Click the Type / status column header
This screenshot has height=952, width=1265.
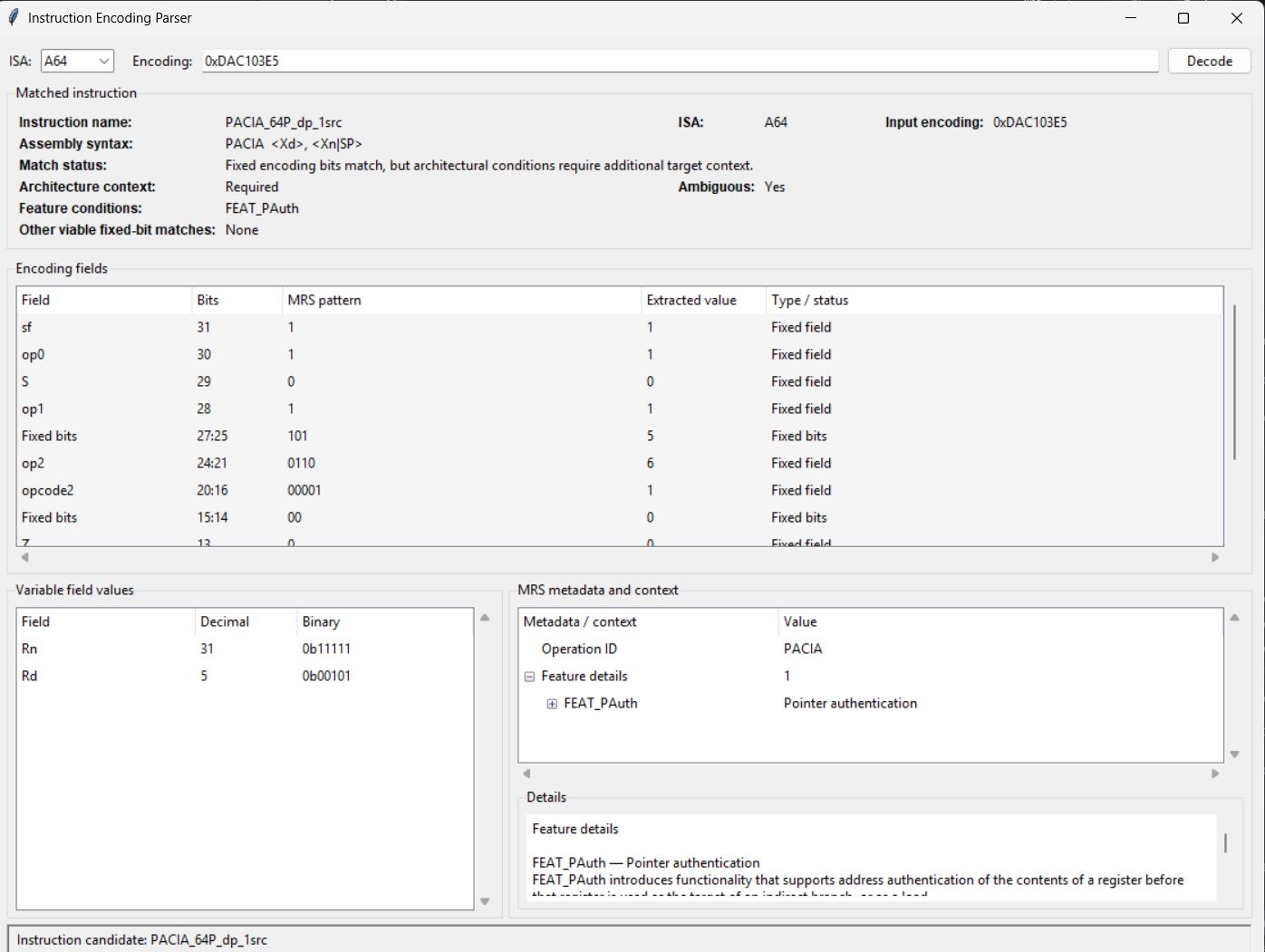click(994, 300)
